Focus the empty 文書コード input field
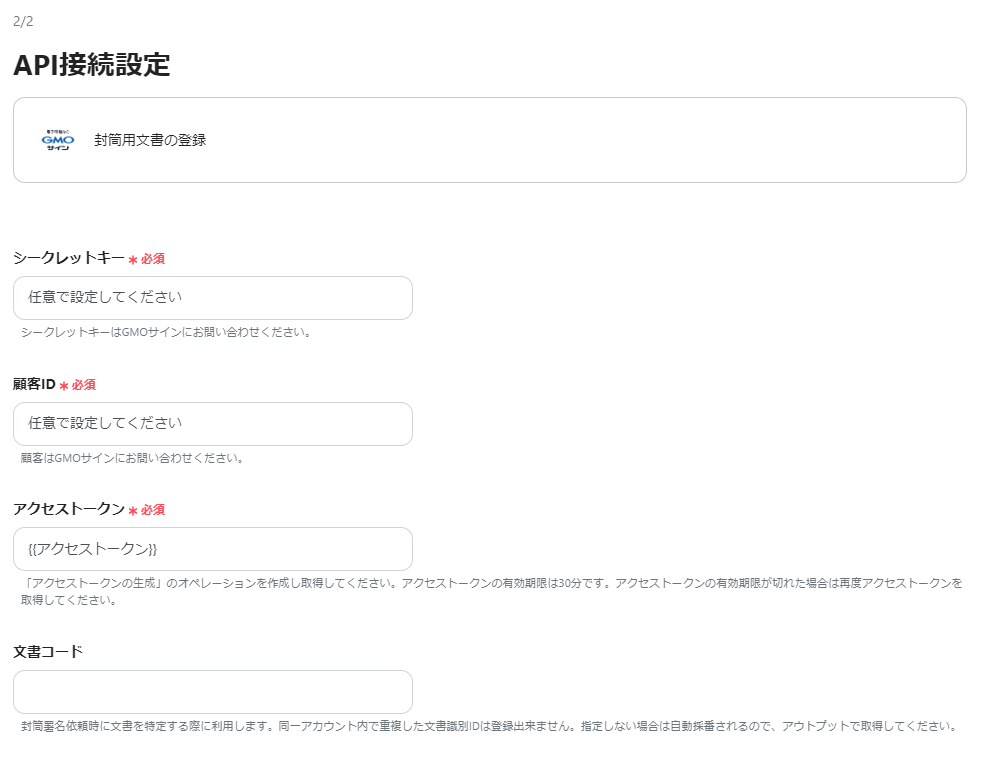Screen dimensions: 985x761 (x=212, y=691)
